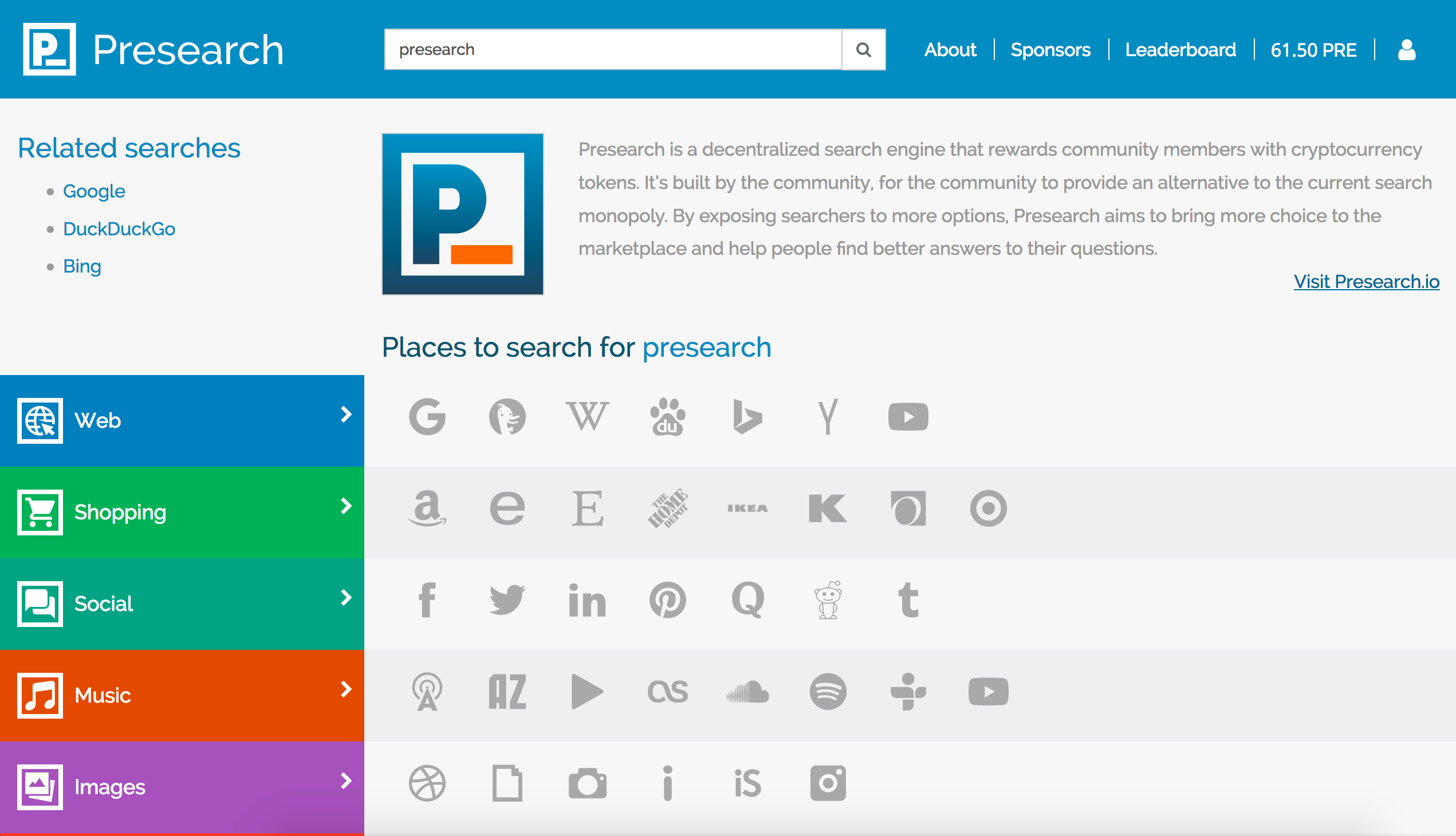
Task: Search with the Google icon in Web row
Action: (x=427, y=417)
